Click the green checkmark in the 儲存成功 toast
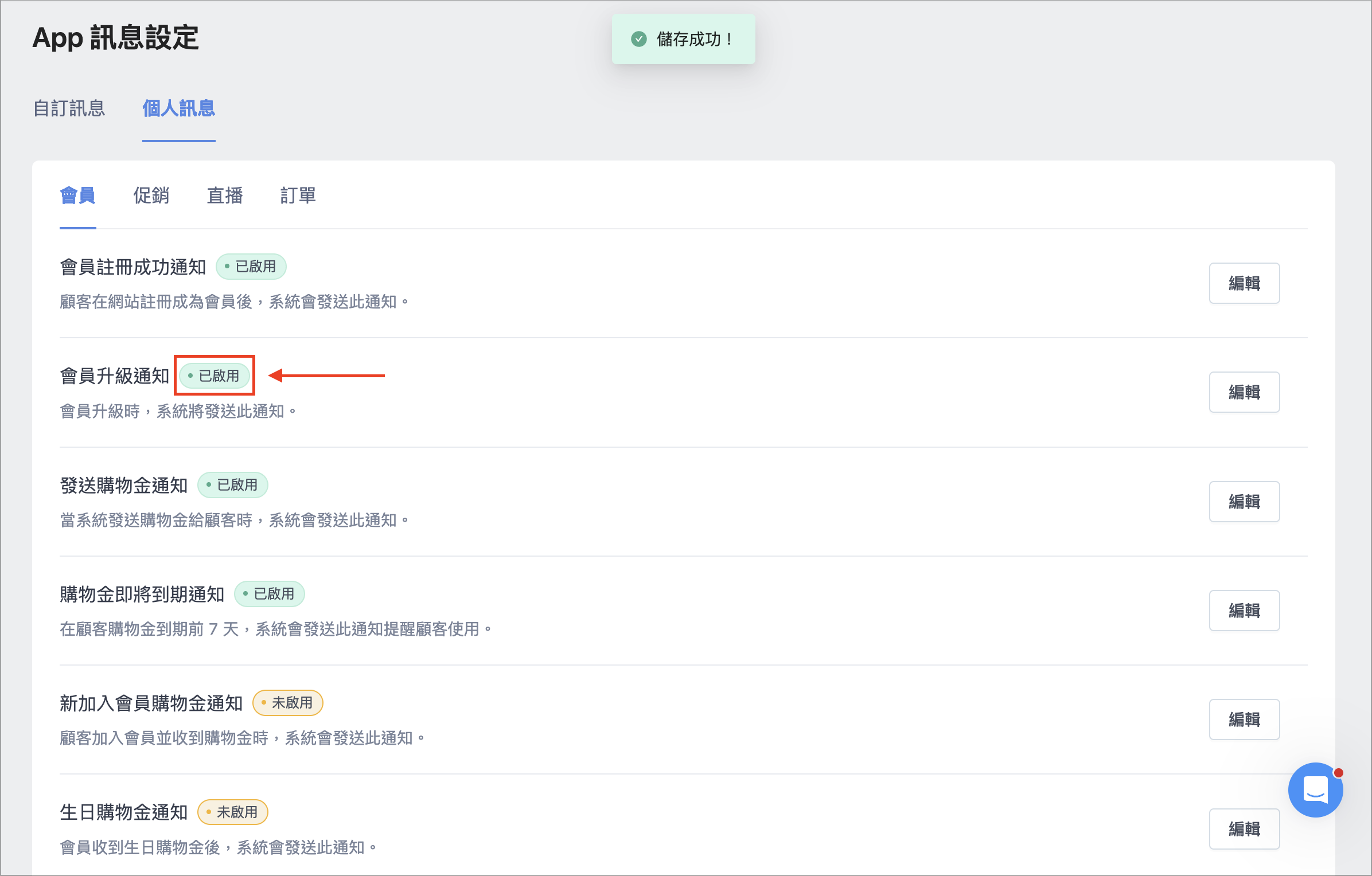This screenshot has width=1372, height=876. 638,39
